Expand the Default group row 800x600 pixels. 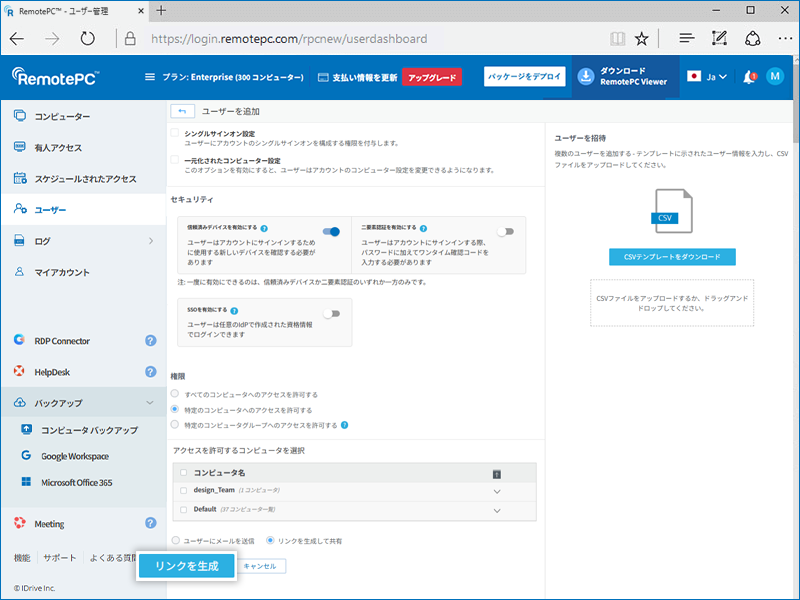point(497,511)
